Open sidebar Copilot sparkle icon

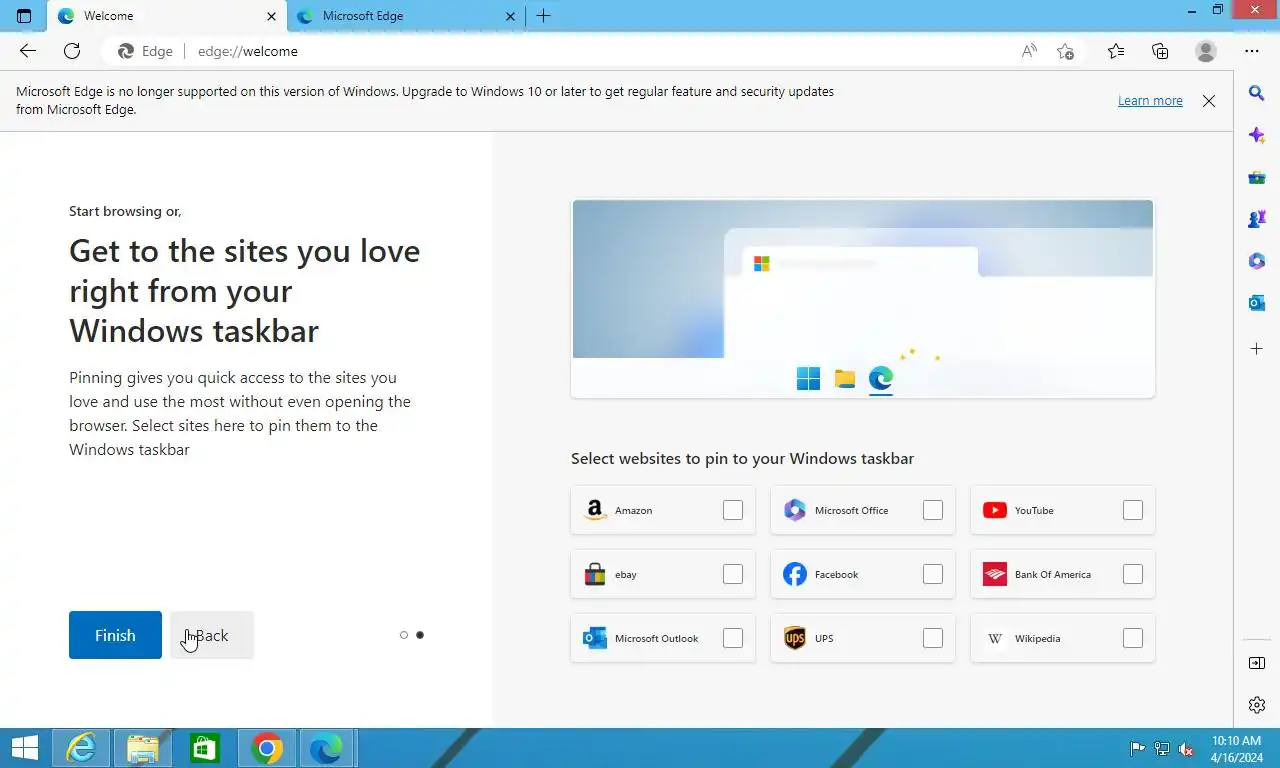tap(1257, 135)
